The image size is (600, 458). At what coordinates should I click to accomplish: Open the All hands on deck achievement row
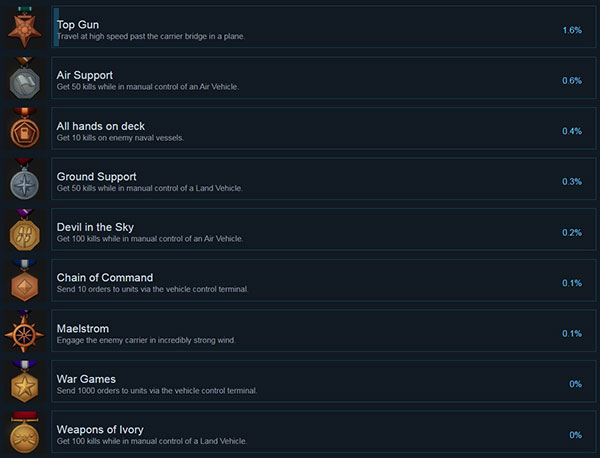coord(324,128)
